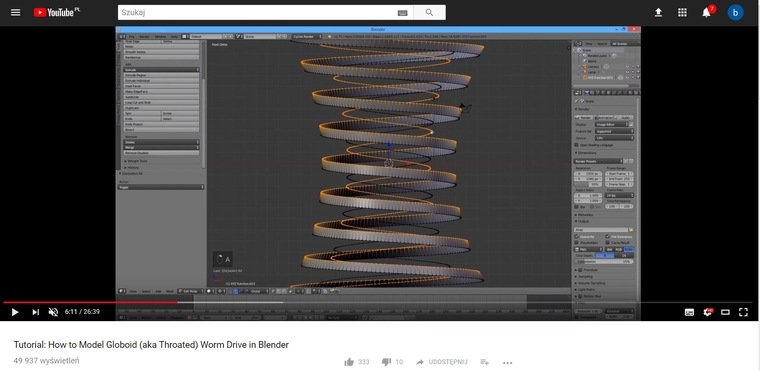Collapse the Dimensions panel
The width and height of the screenshot is (760, 371).
click(x=587, y=153)
